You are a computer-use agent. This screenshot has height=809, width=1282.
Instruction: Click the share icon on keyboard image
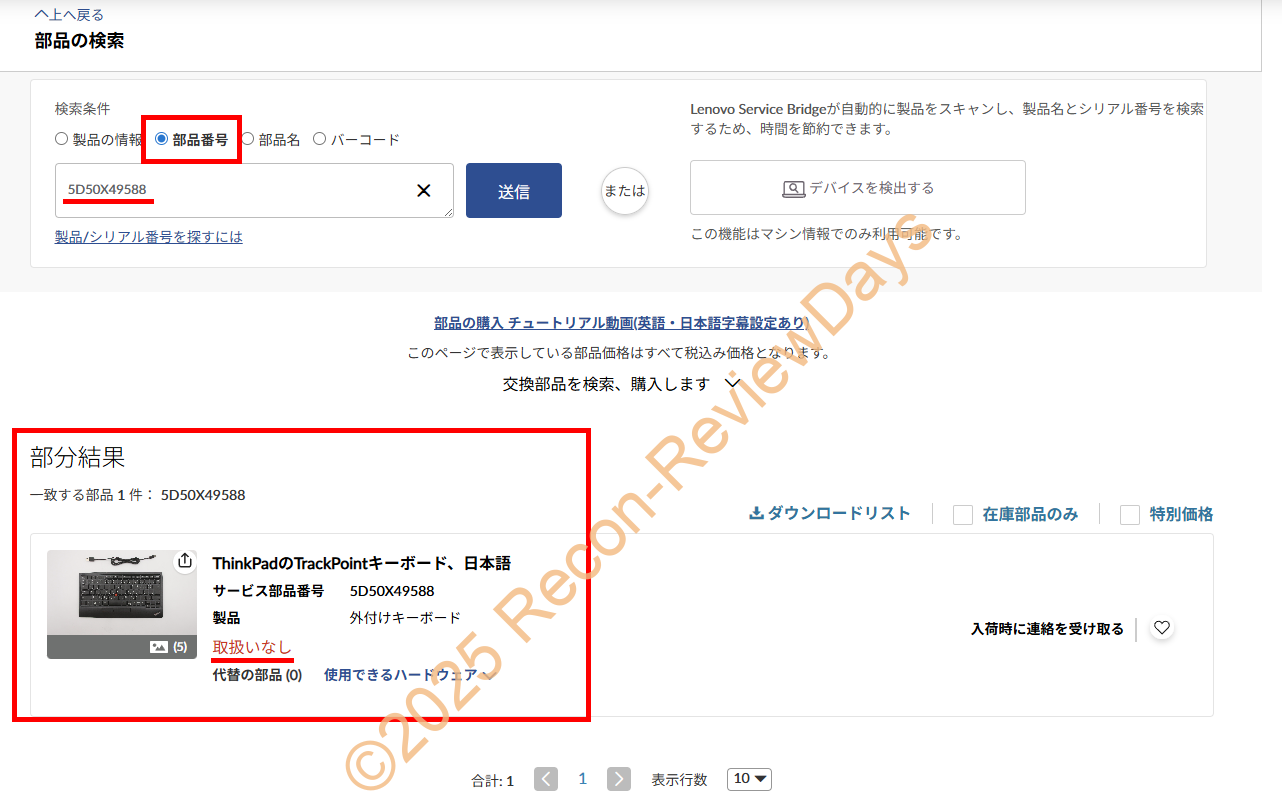[x=184, y=562]
